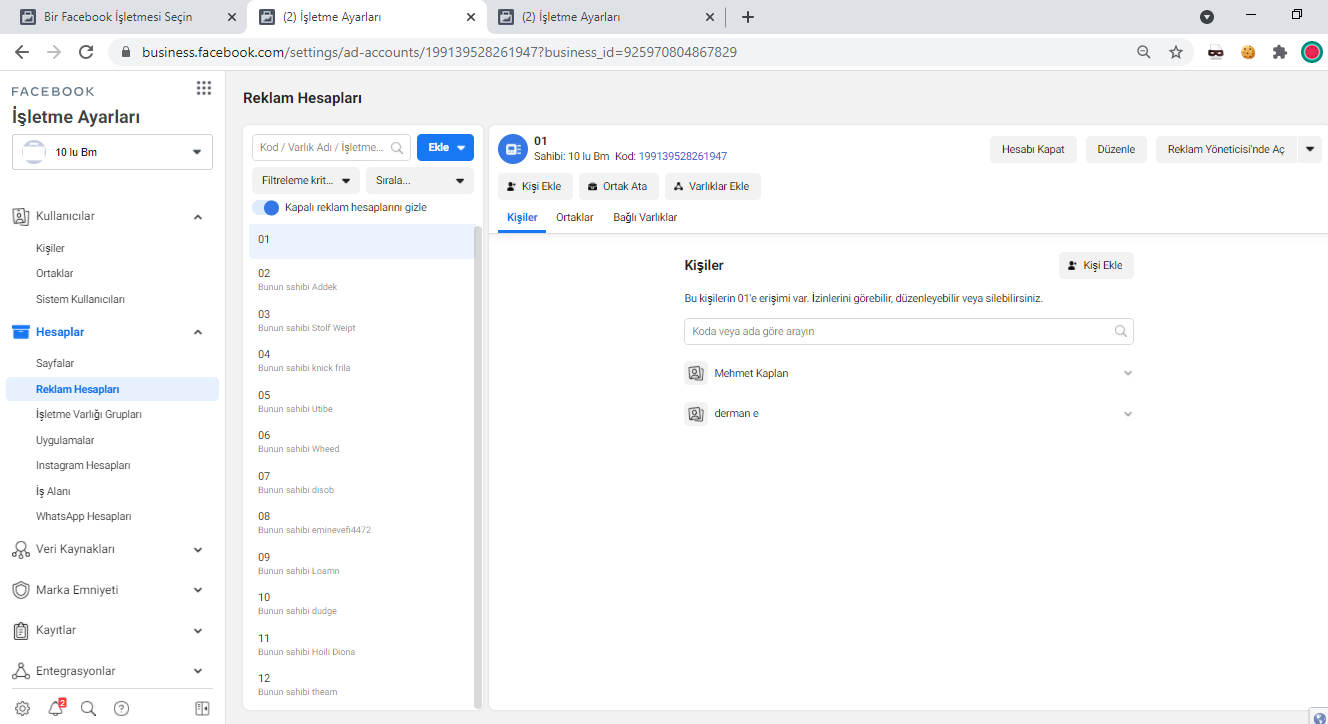Click the Varlıklar Ekle button
Screen dimensions: 1328x724
click(712, 186)
